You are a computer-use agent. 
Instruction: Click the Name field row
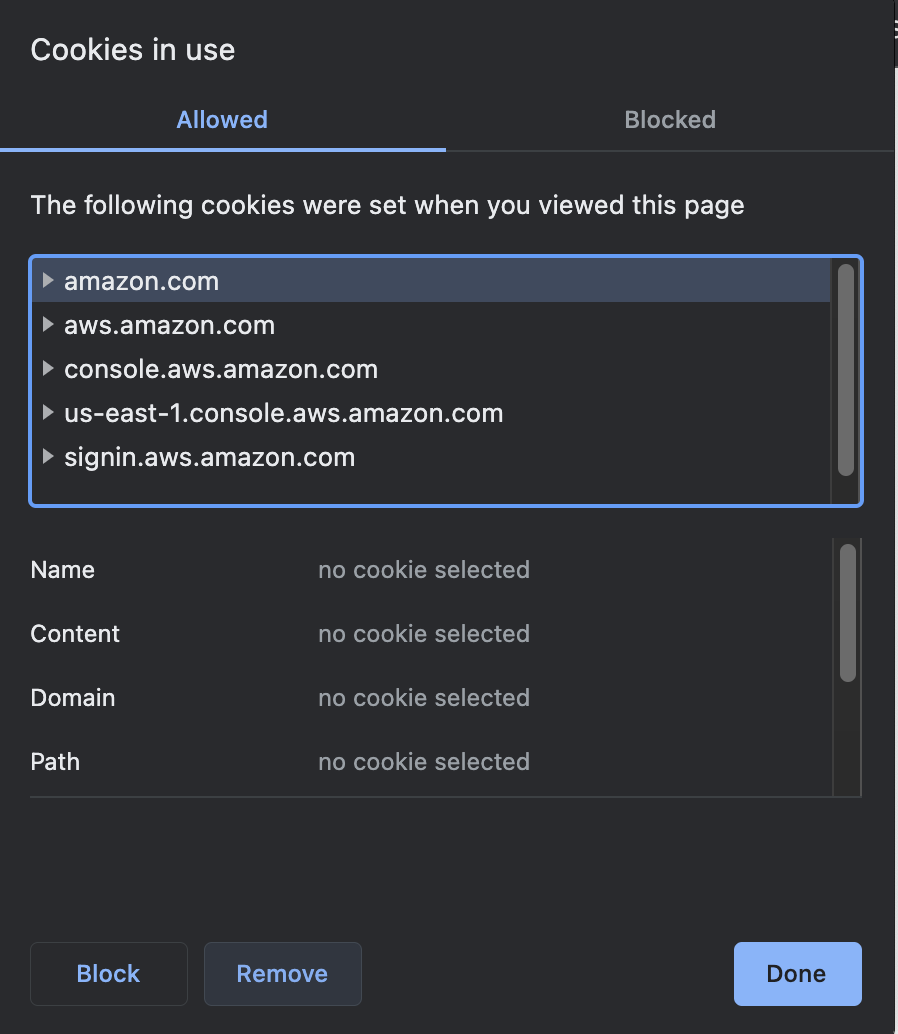[62, 569]
